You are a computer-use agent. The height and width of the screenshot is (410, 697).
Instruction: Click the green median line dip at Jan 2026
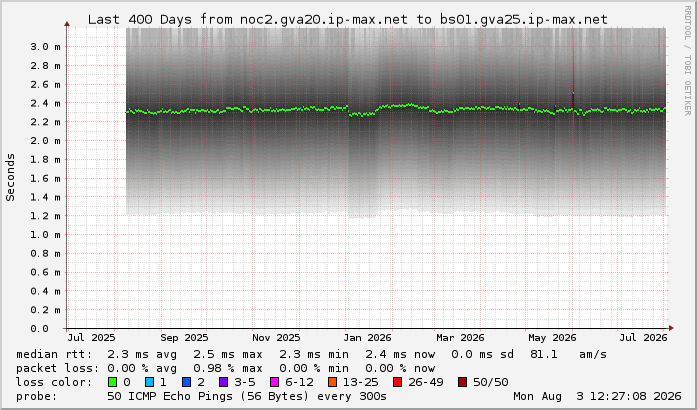(x=361, y=114)
